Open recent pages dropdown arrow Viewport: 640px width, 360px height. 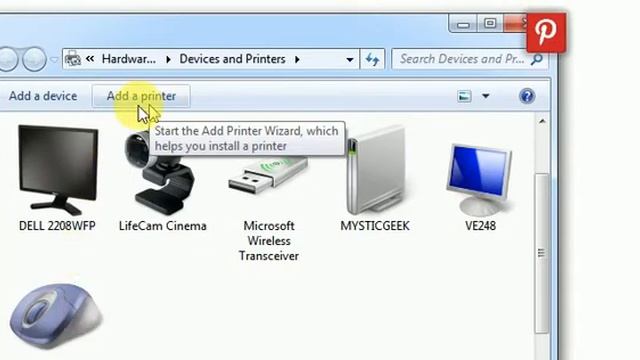tap(54, 60)
